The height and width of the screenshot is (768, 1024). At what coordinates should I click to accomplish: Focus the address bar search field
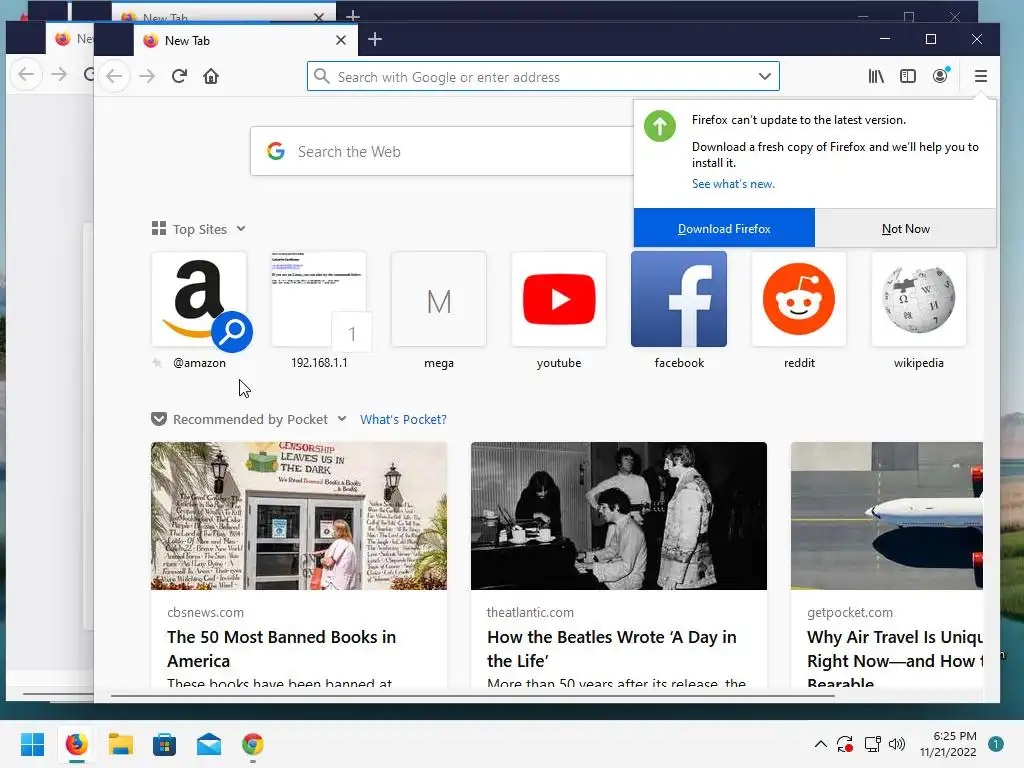[x=543, y=76]
